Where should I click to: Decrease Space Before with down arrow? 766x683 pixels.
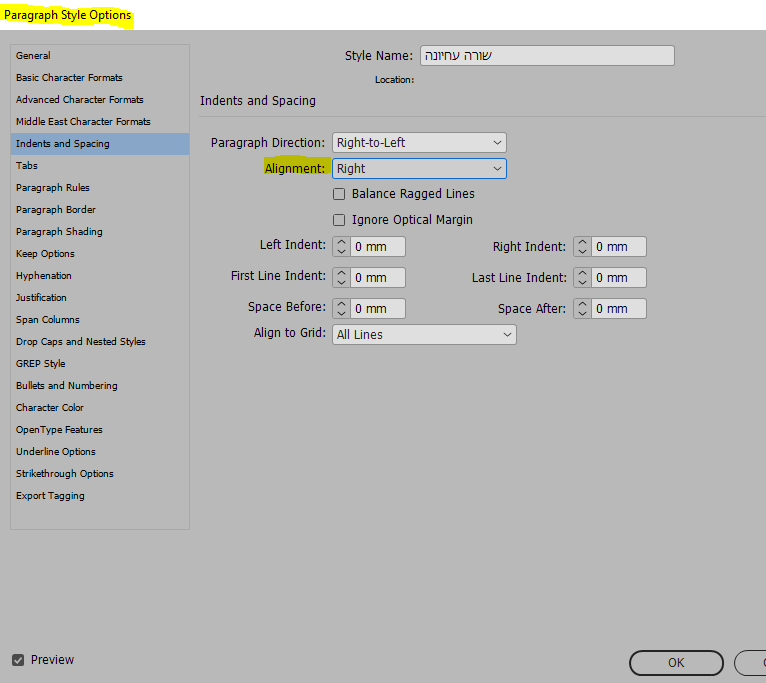click(x=341, y=314)
